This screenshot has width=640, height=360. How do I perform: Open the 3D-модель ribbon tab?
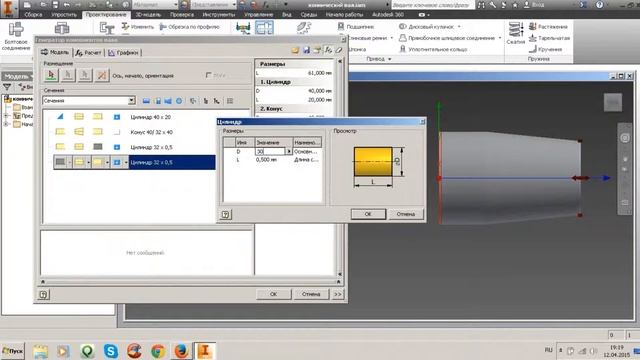[148, 15]
